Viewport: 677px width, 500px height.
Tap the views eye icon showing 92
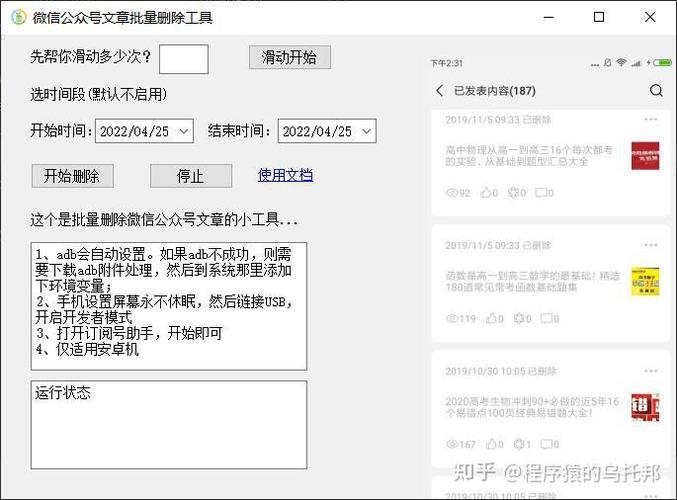(x=452, y=193)
